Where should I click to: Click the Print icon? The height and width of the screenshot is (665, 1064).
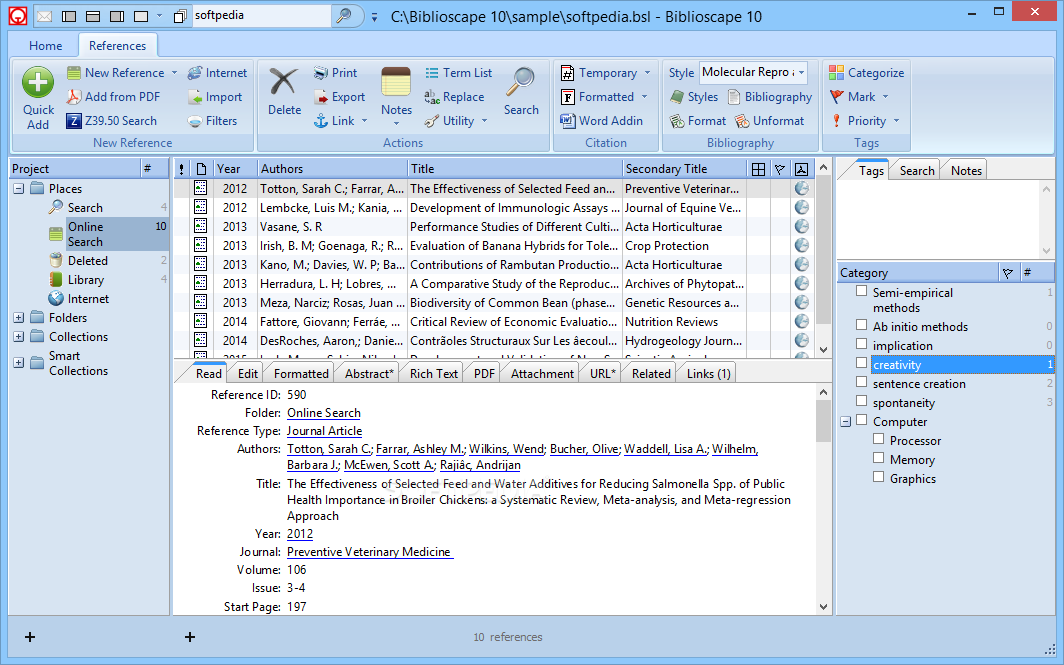[x=320, y=73]
